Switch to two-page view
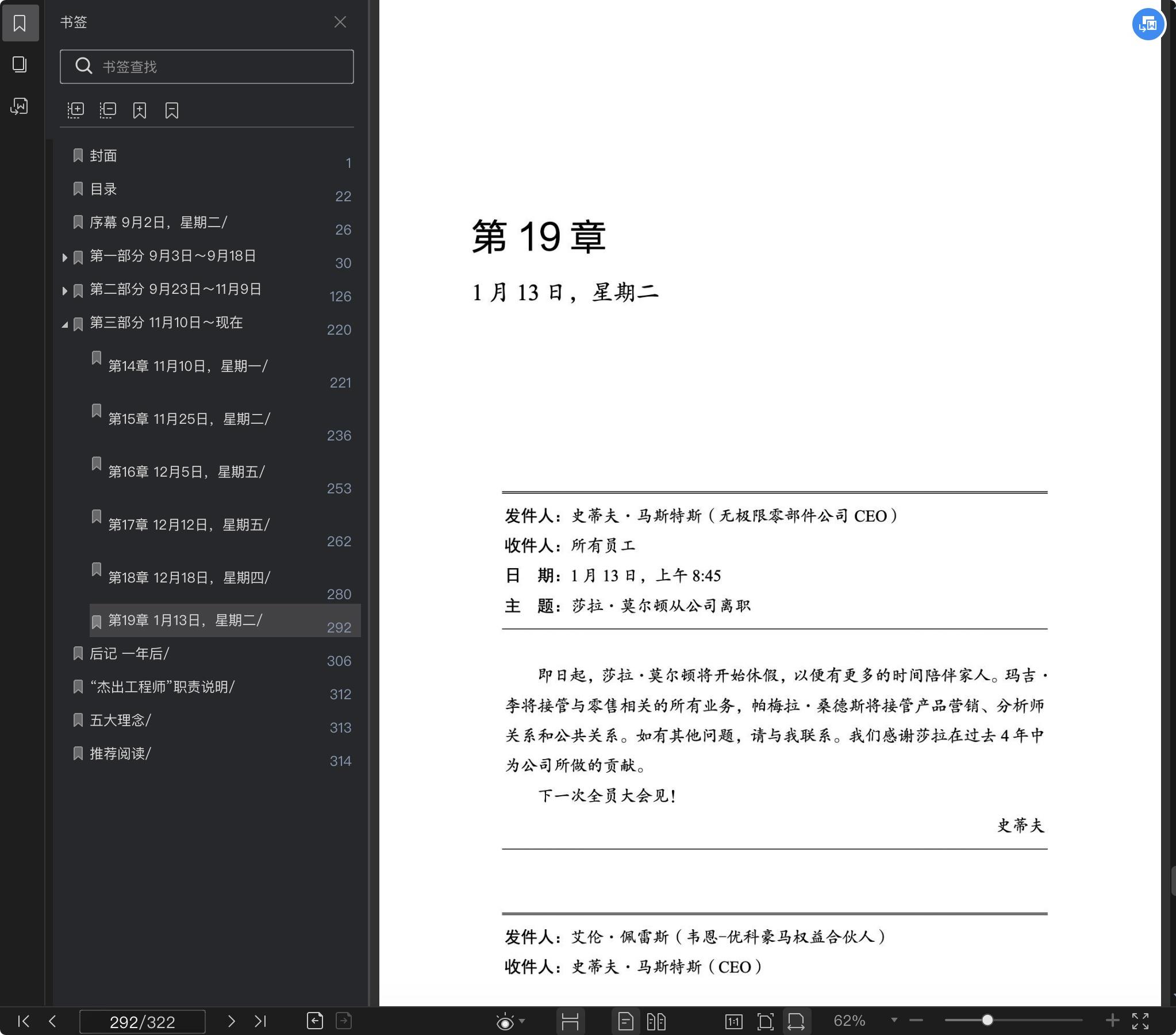 (656, 1022)
